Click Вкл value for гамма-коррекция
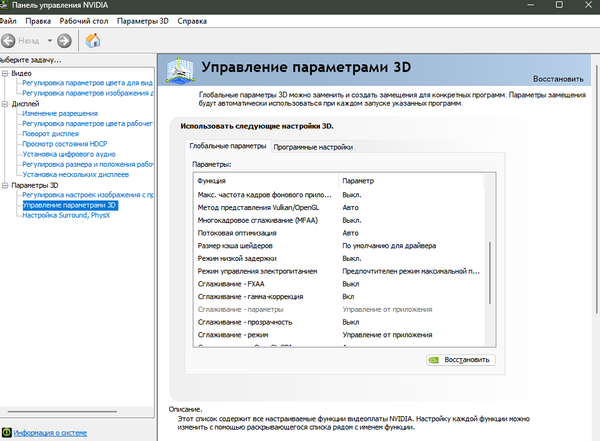This screenshot has width=600, height=441. tap(348, 297)
